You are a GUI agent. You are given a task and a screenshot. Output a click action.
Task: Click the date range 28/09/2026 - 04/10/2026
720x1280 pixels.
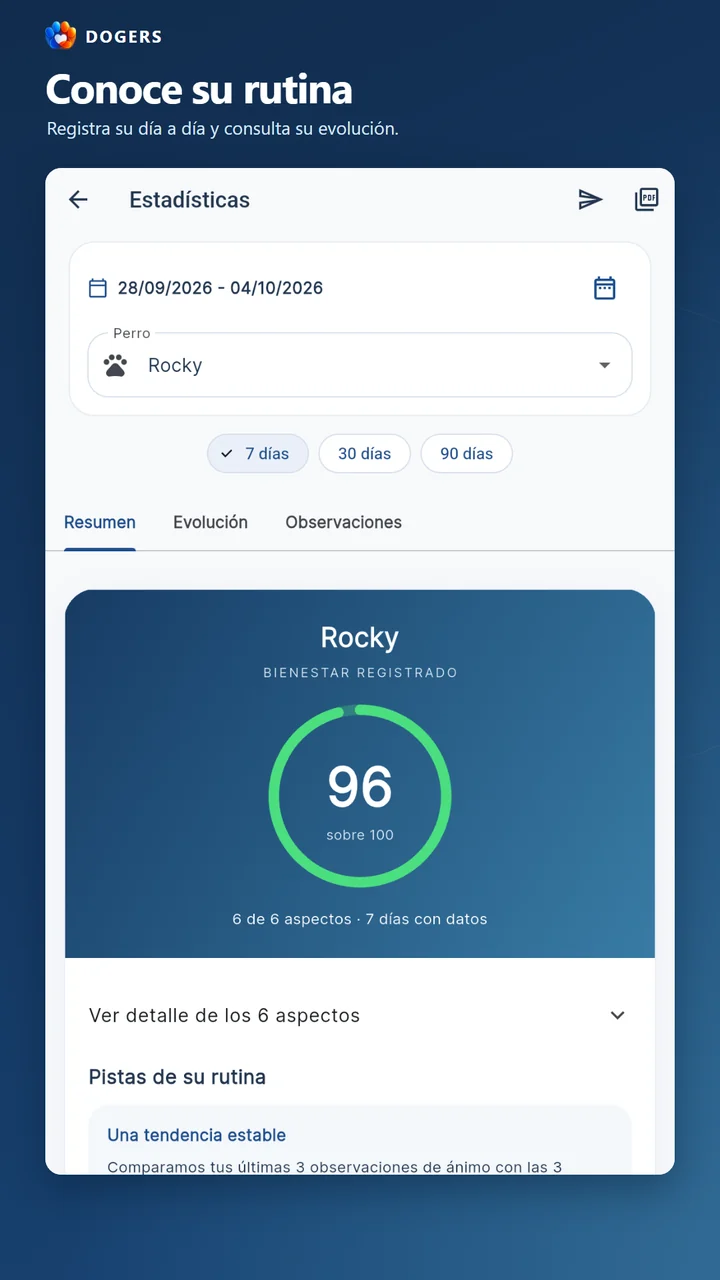(220, 288)
